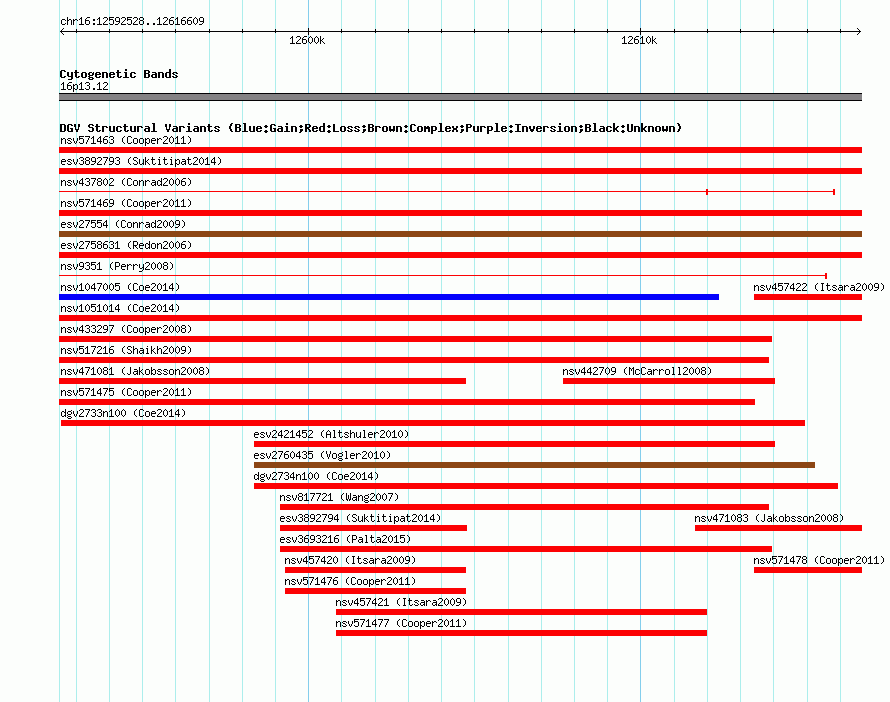
Task: Open nsv571476 (Cooper2011) label
Action: pyautogui.click(x=350, y=581)
